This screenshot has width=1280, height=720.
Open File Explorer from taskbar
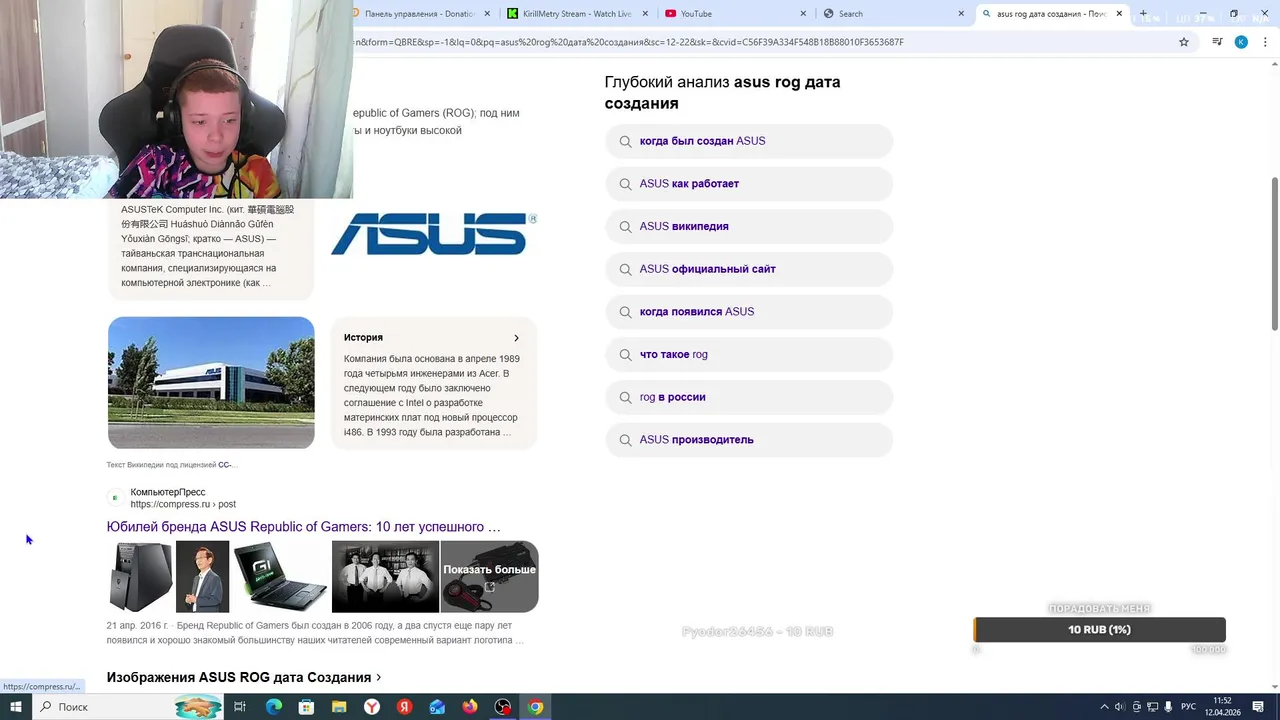coord(339,707)
